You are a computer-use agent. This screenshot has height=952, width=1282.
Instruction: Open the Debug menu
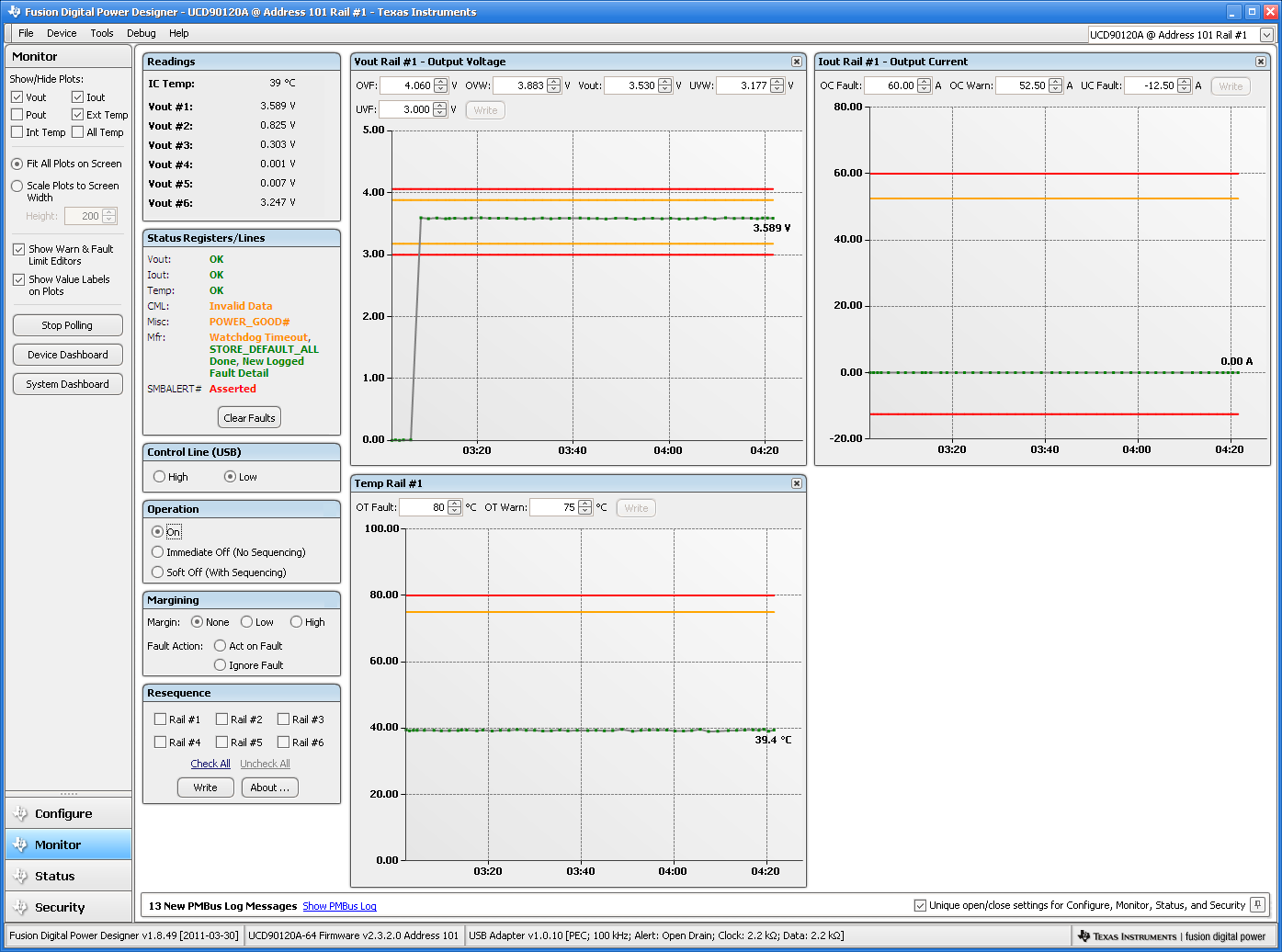coord(141,33)
